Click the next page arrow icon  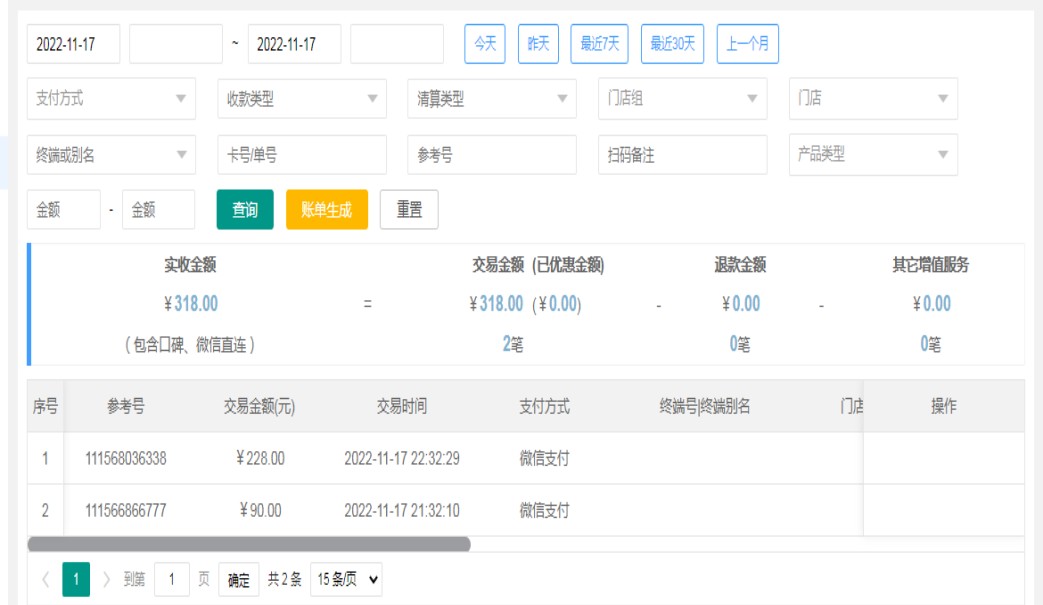[x=106, y=580]
